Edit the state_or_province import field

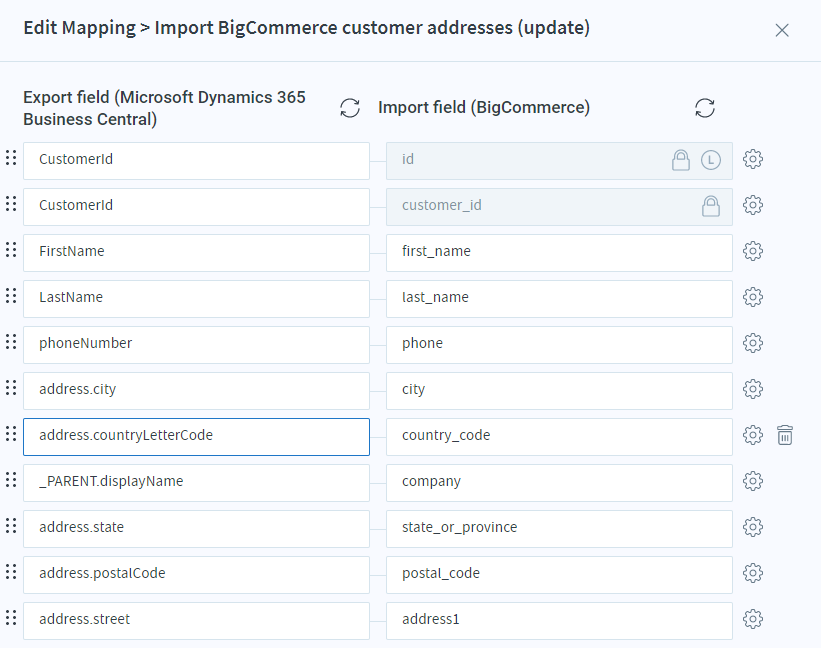coord(559,529)
